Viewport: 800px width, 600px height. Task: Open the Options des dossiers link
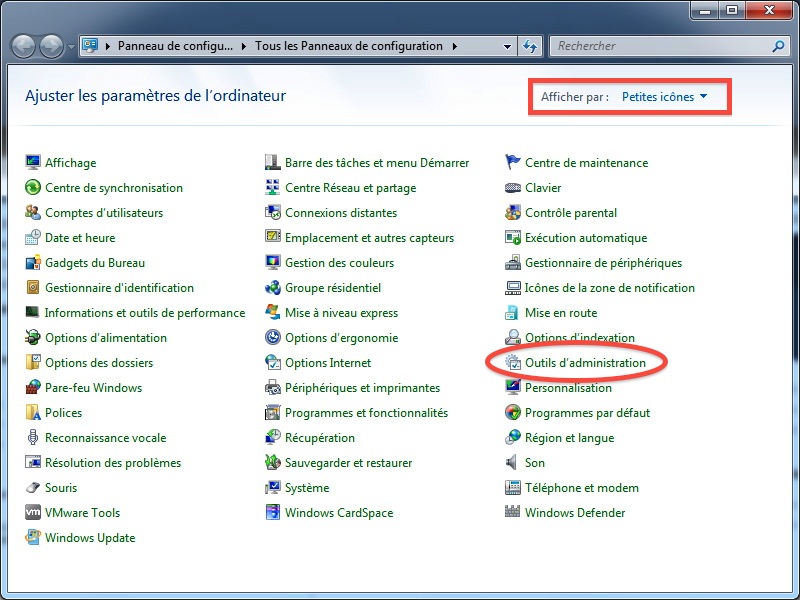pos(99,362)
